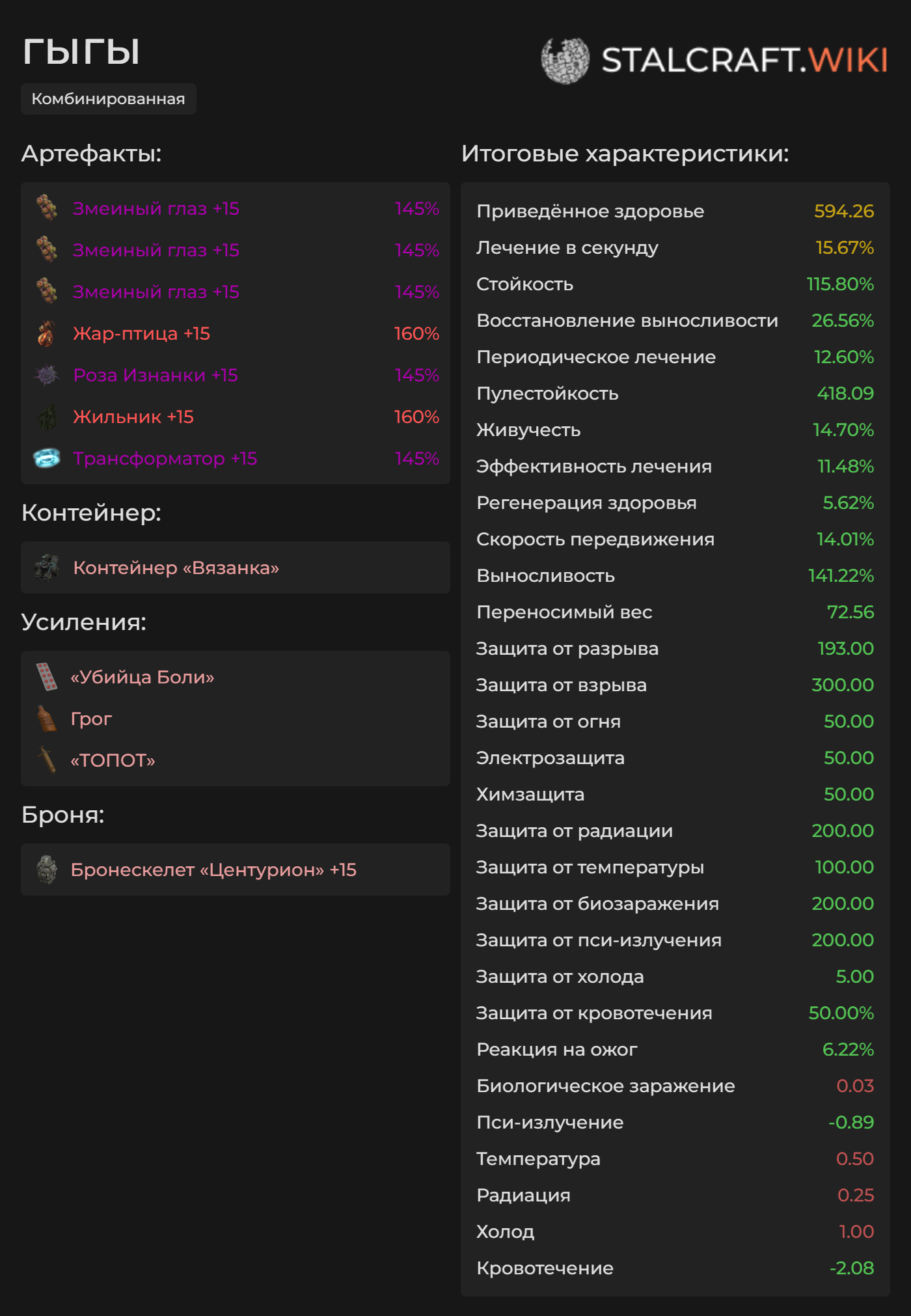The height and width of the screenshot is (1316, 911).
Task: Click the Приведённое здоровье value 594.26
Action: coord(843,212)
